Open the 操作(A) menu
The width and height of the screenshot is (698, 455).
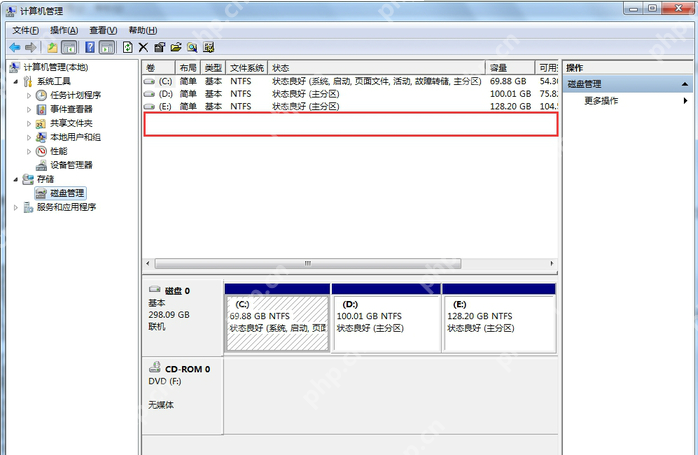[64, 30]
